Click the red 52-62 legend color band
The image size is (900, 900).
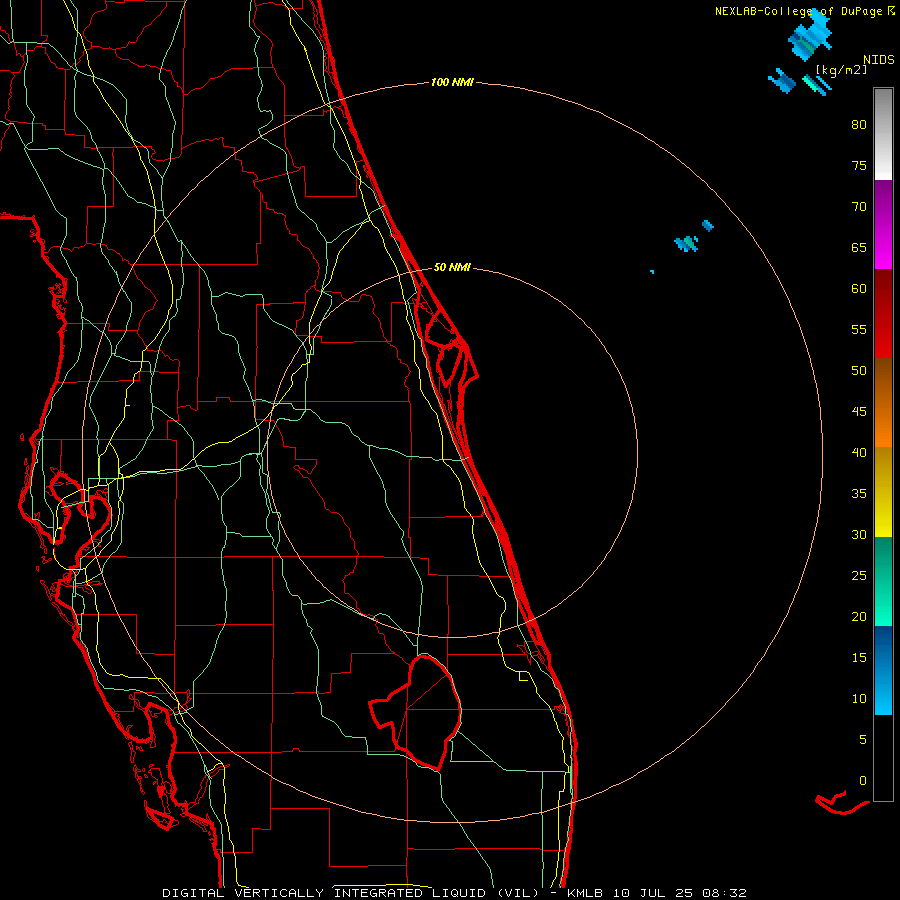[883, 313]
